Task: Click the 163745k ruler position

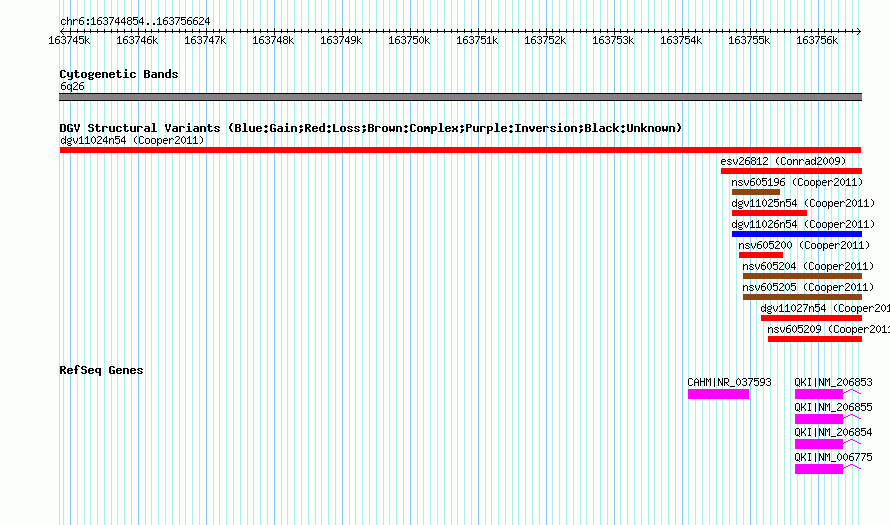Action: pos(69,40)
